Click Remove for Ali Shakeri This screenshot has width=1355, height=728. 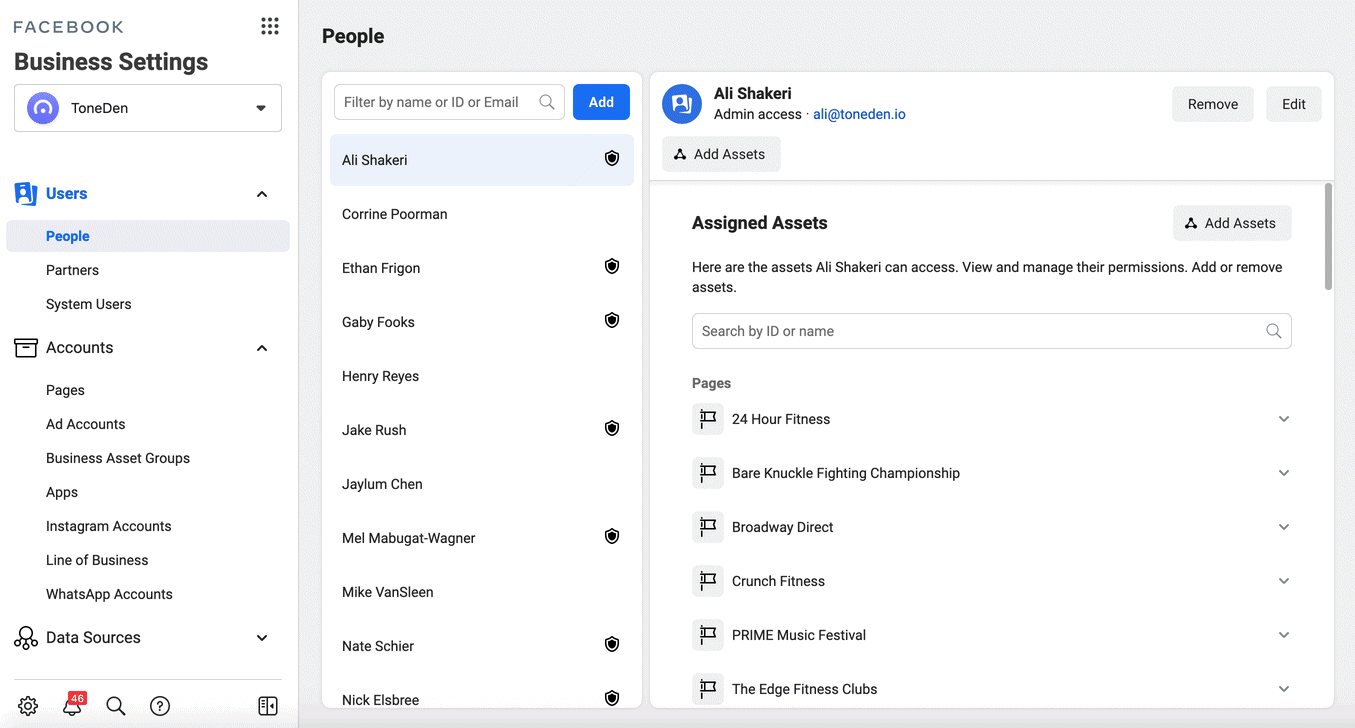(x=1213, y=104)
